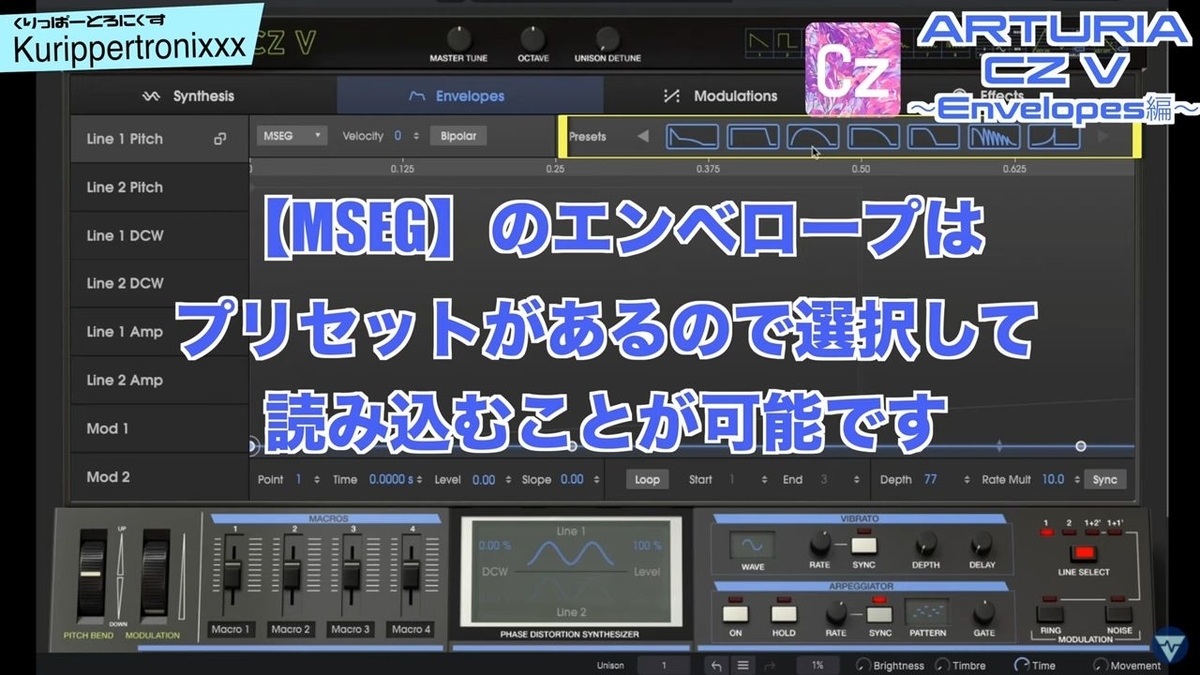Click the Time macro knob in the bottom bar
Image resolution: width=1200 pixels, height=675 pixels.
1021,665
